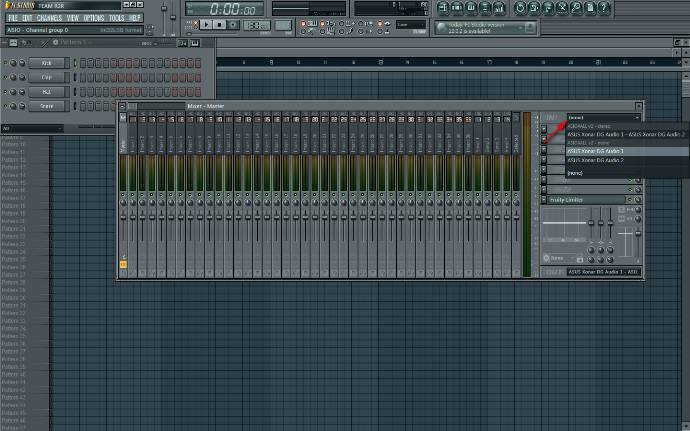The width and height of the screenshot is (690, 431).
Task: Open the mixer input source dropdown
Action: click(x=603, y=118)
